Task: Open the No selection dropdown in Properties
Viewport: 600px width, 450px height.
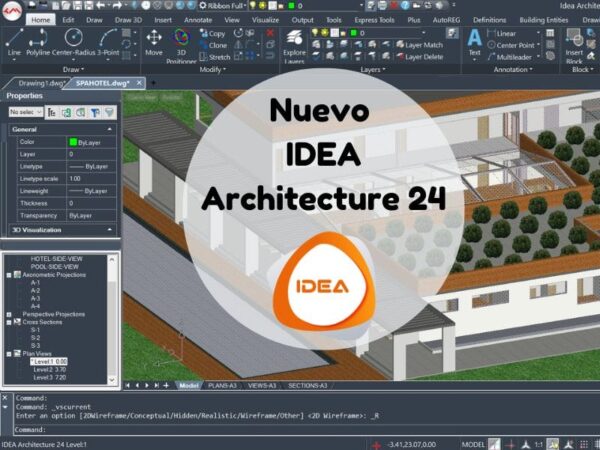Action: (26, 112)
